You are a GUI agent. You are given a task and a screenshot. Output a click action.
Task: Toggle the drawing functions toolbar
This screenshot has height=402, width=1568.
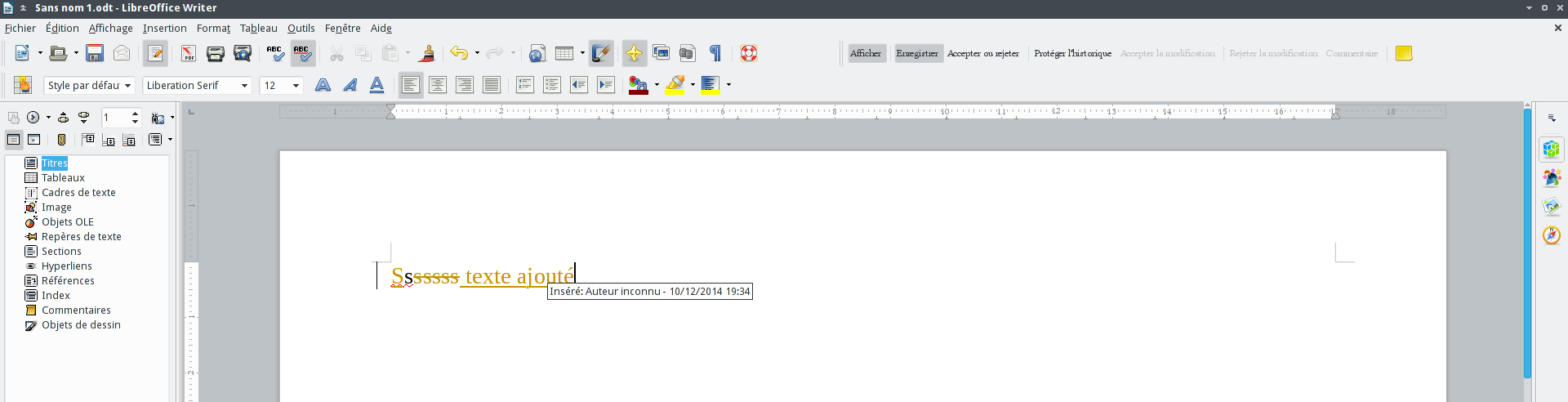601,53
